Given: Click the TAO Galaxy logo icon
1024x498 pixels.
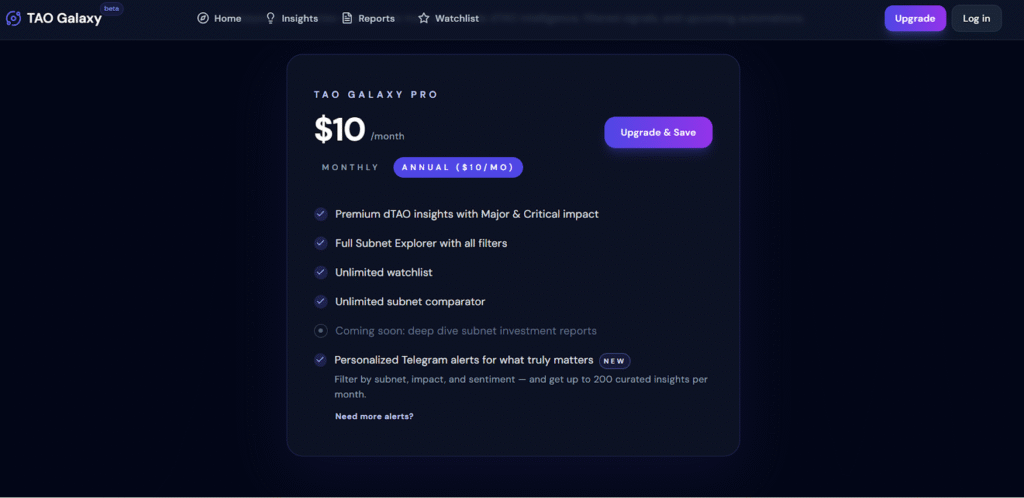Looking at the screenshot, I should pos(13,18).
